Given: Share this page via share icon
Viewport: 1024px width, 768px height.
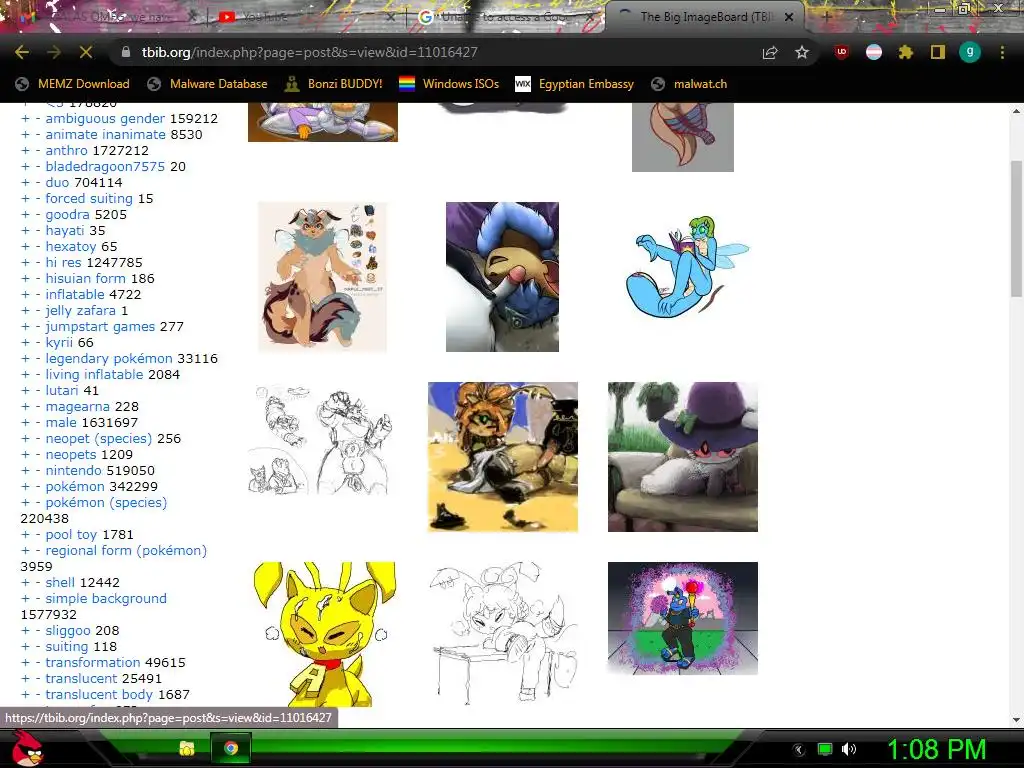Looking at the screenshot, I should click(x=770, y=52).
